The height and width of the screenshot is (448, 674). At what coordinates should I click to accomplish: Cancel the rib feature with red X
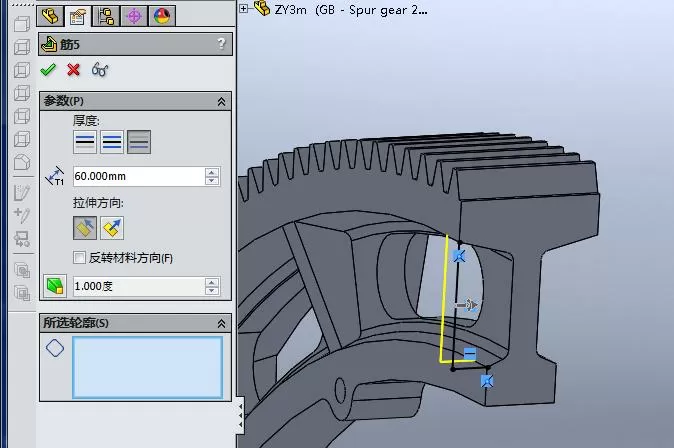click(74, 70)
